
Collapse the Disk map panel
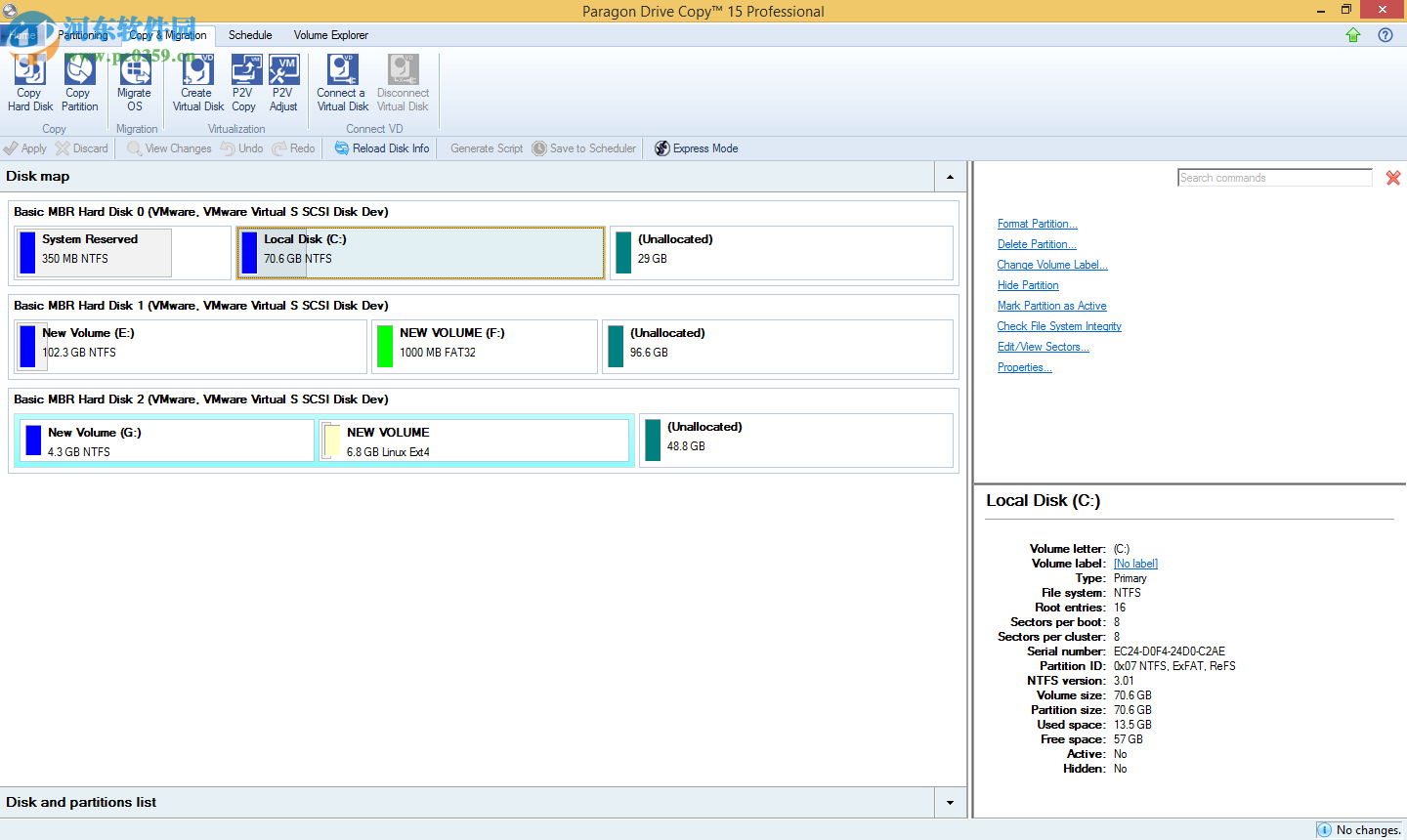pyautogui.click(x=949, y=177)
